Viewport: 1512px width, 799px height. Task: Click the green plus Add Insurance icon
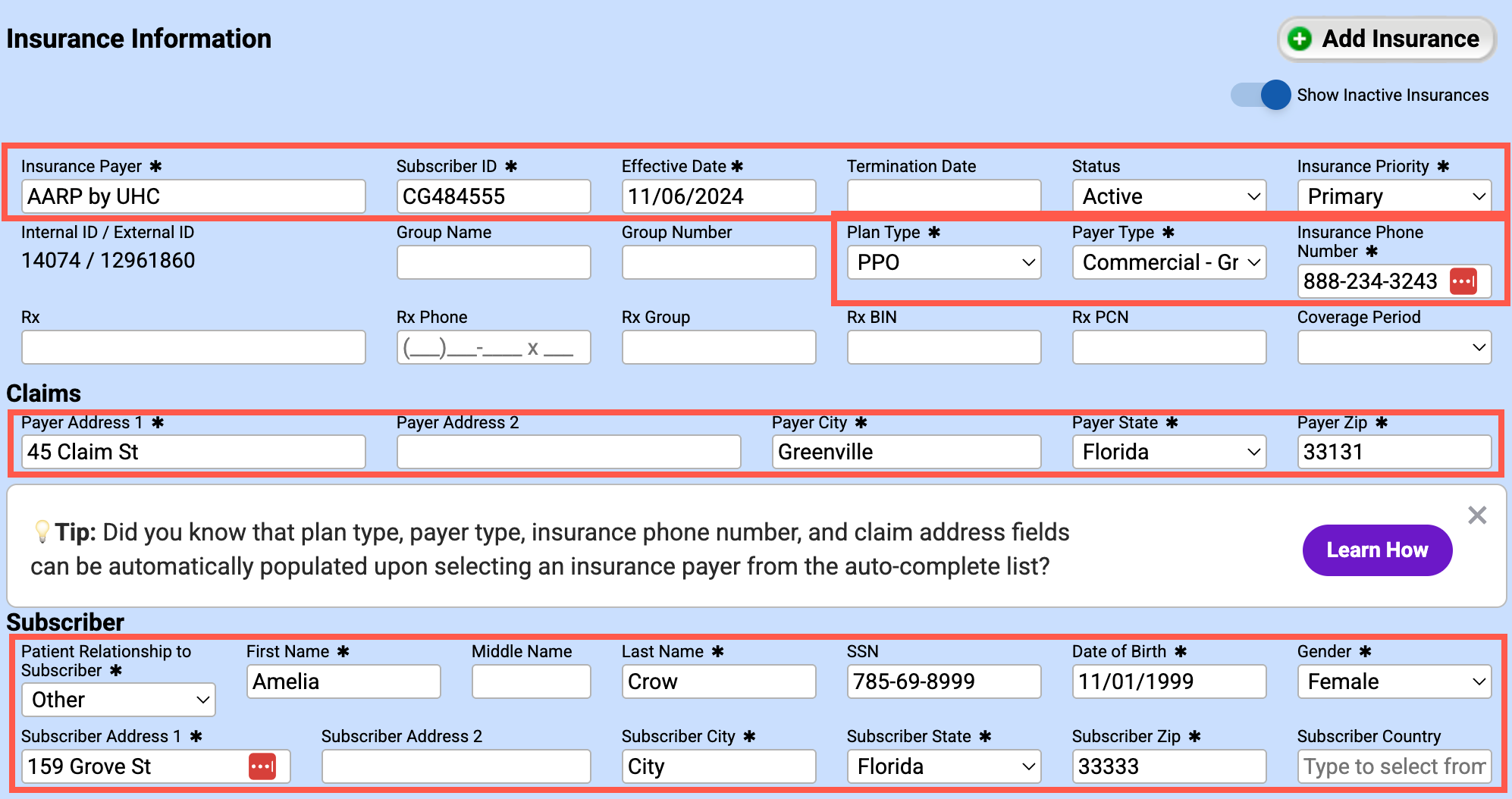[x=1300, y=39]
